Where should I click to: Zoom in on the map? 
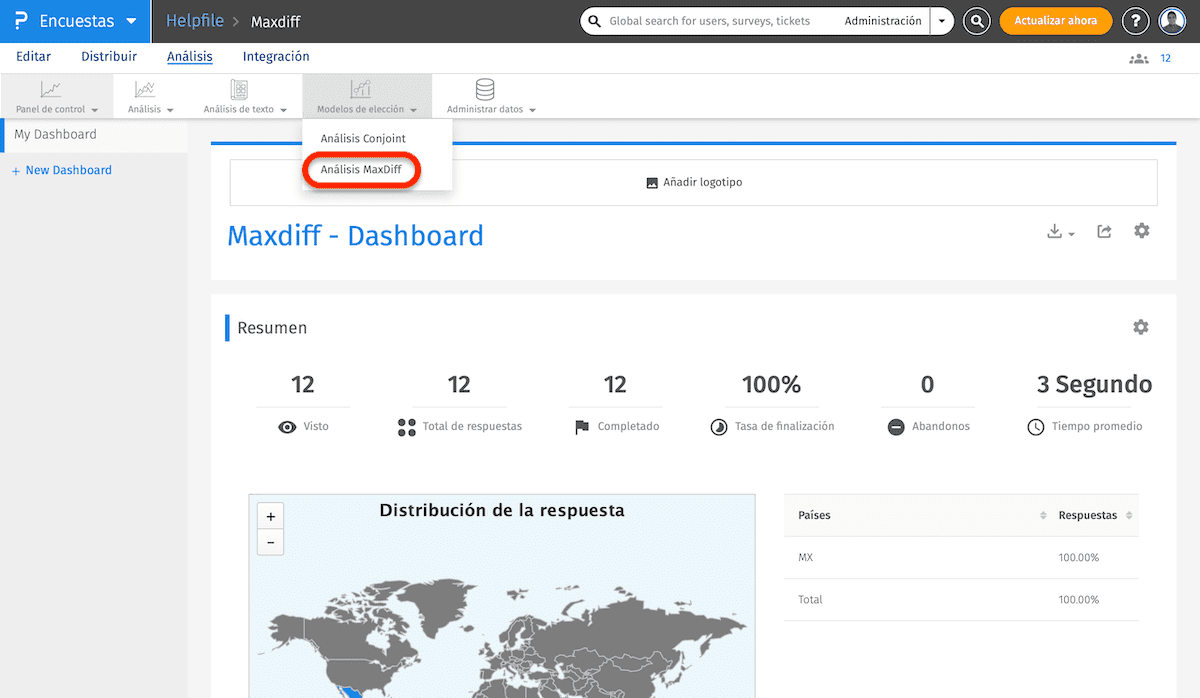[x=270, y=517]
